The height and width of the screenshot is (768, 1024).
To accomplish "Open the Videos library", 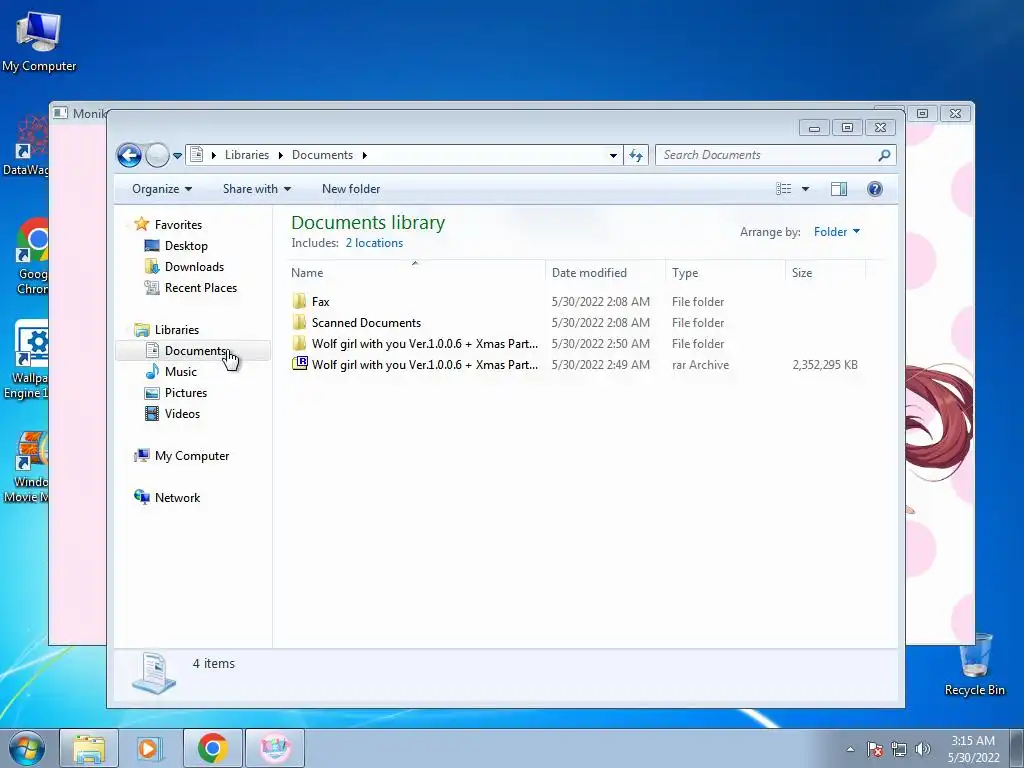I will coord(182,413).
